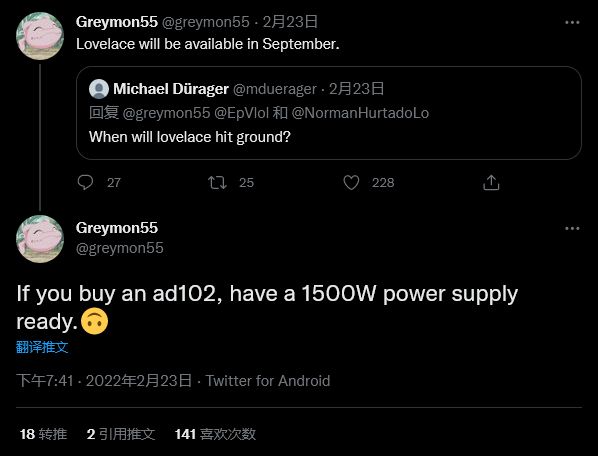Click the 翻译推文 translate link
The width and height of the screenshot is (598, 456).
pyautogui.click(x=42, y=347)
